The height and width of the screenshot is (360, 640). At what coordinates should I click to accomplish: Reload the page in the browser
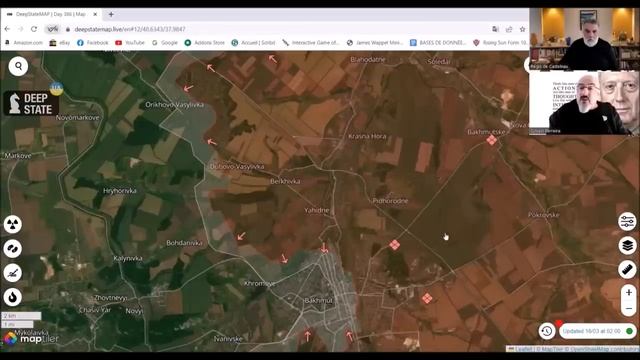34,29
